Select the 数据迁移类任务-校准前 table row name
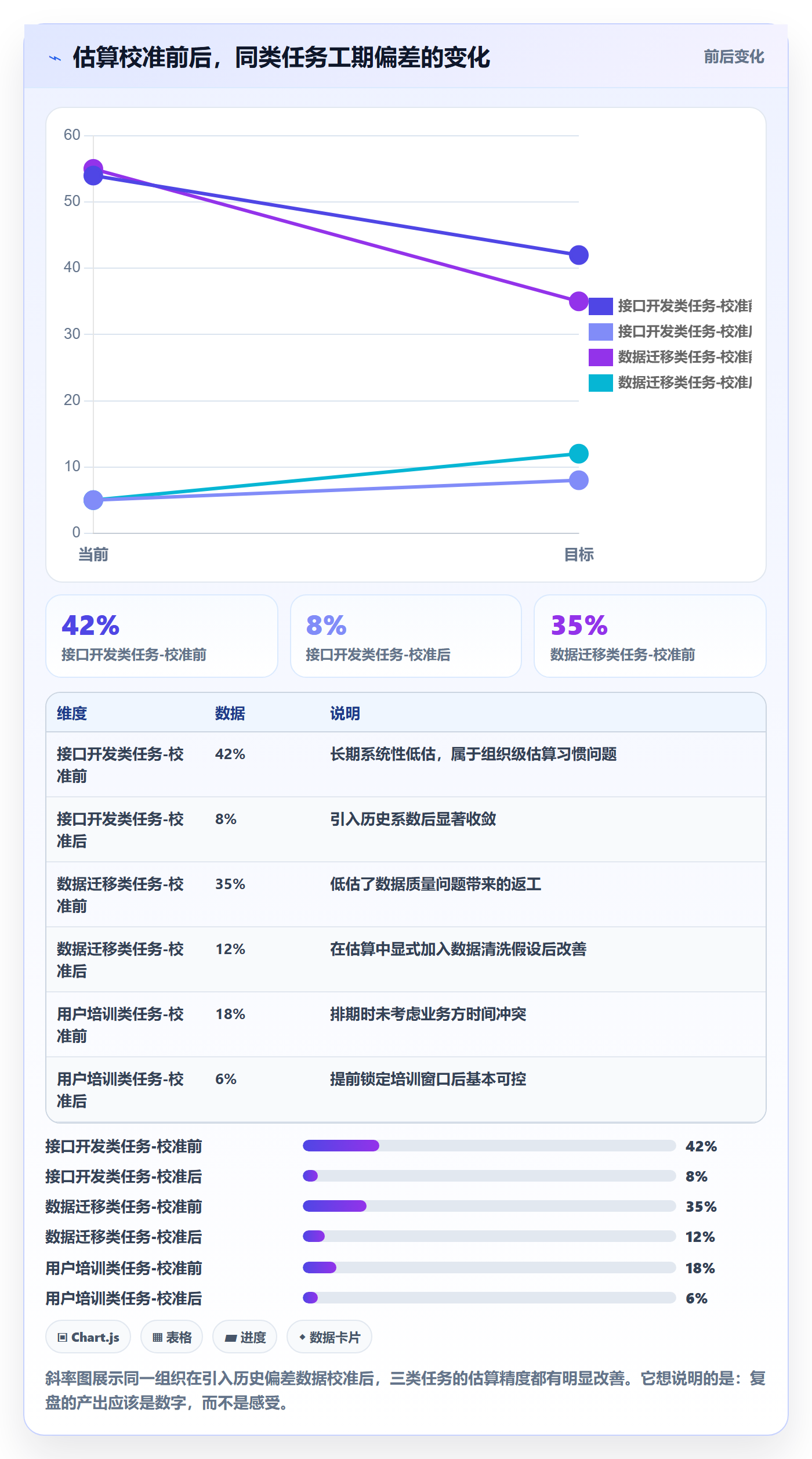Viewport: 812px width, 1459px height. (120, 895)
